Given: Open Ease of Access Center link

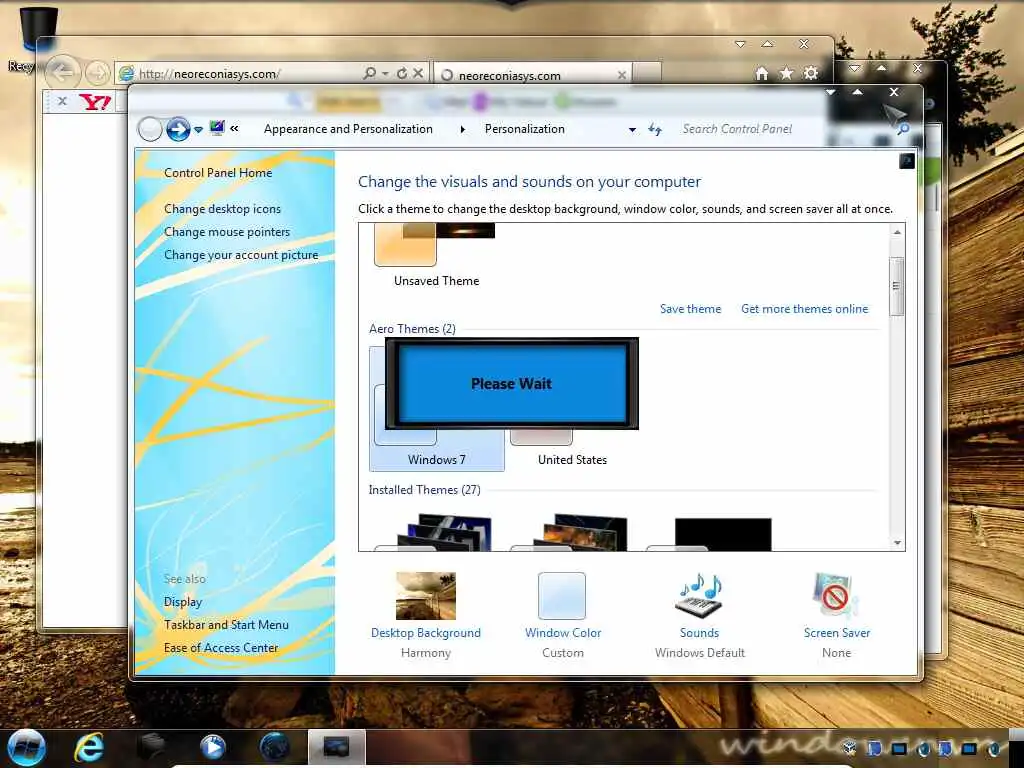Looking at the screenshot, I should 221,648.
